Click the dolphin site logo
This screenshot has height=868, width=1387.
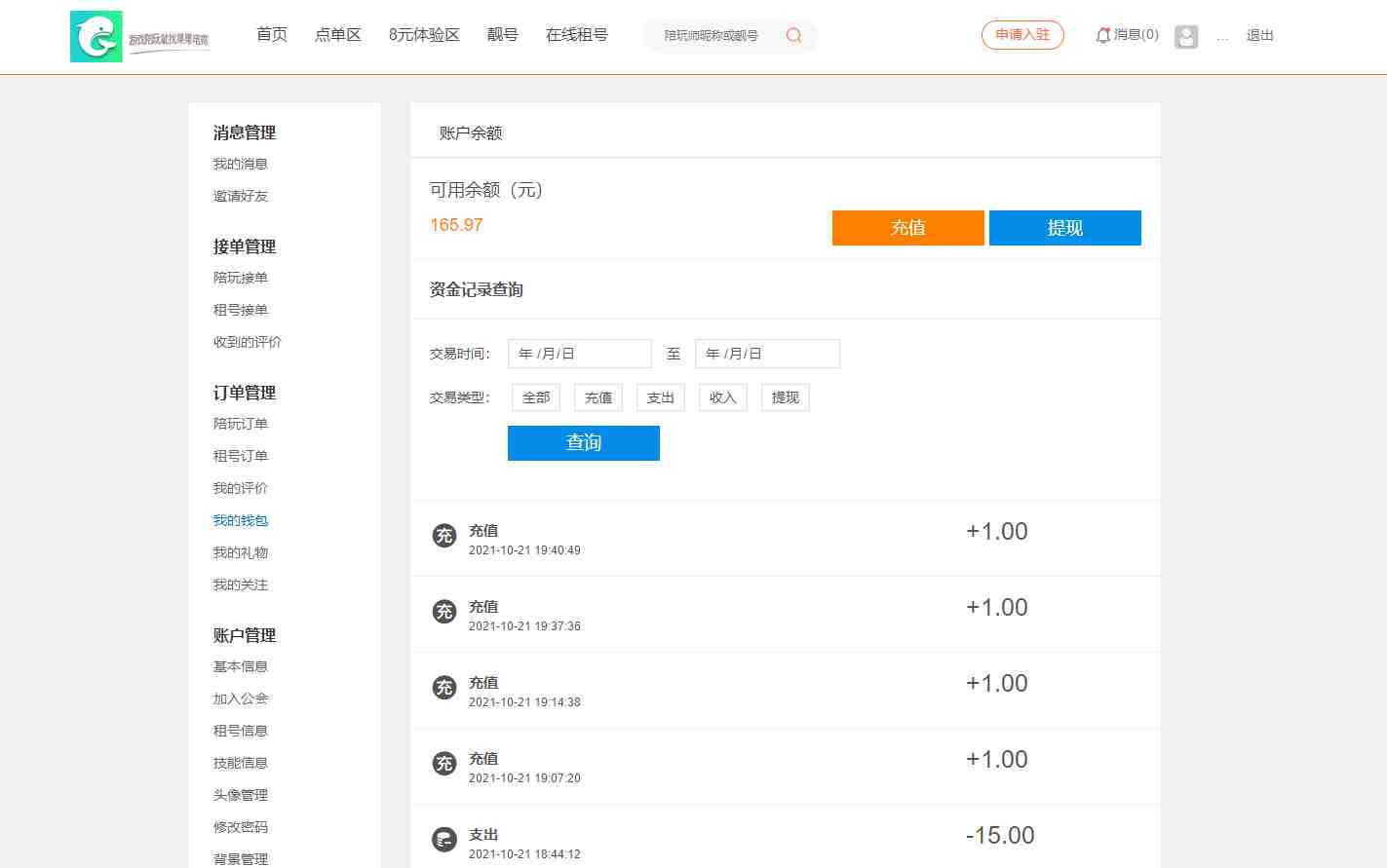(96, 37)
